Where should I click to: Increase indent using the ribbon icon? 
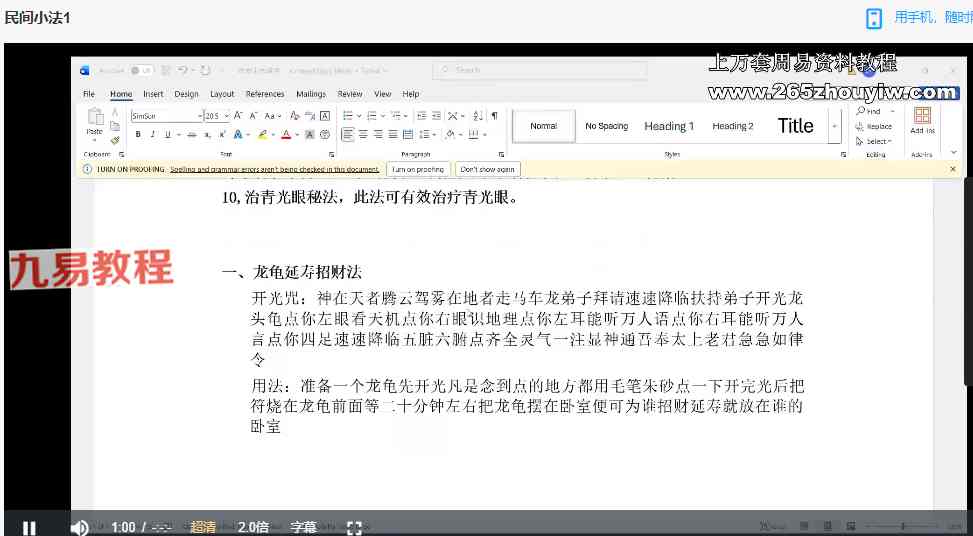[436, 115]
